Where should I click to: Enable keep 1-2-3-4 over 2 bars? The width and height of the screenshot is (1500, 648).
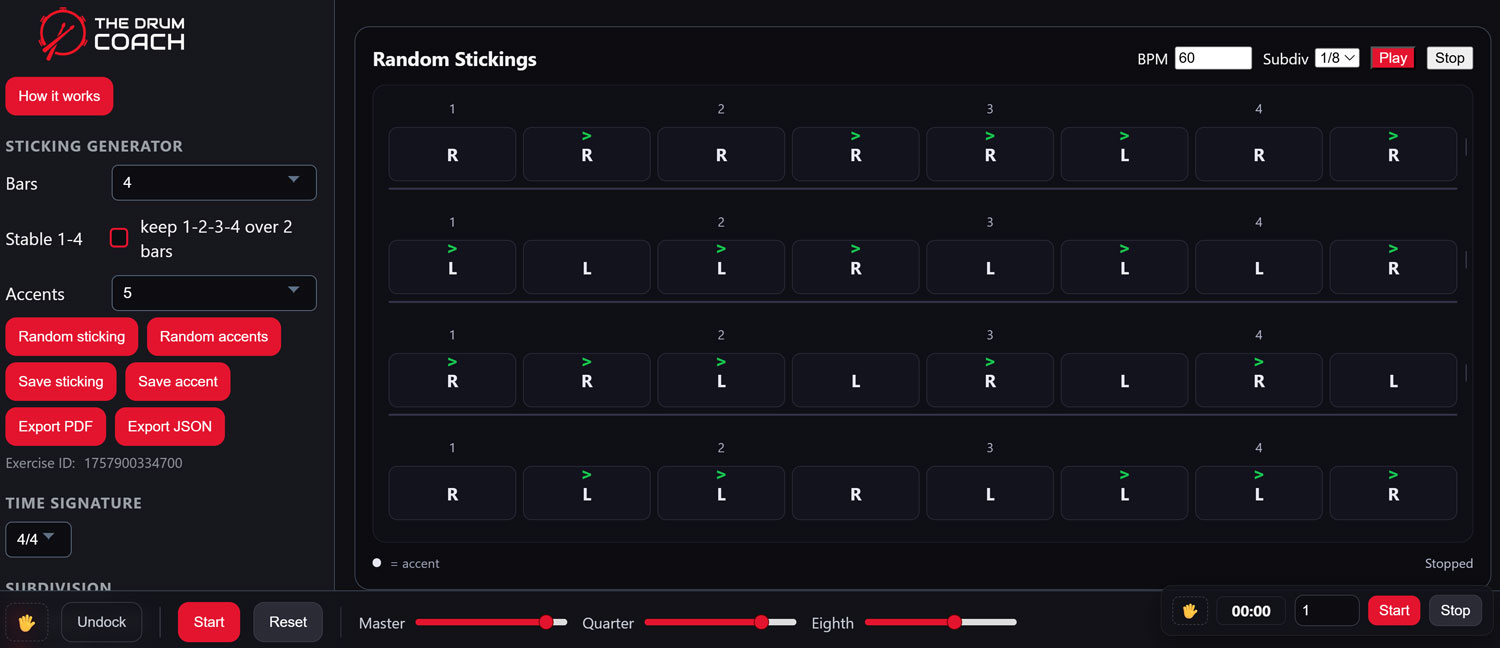pyautogui.click(x=119, y=238)
